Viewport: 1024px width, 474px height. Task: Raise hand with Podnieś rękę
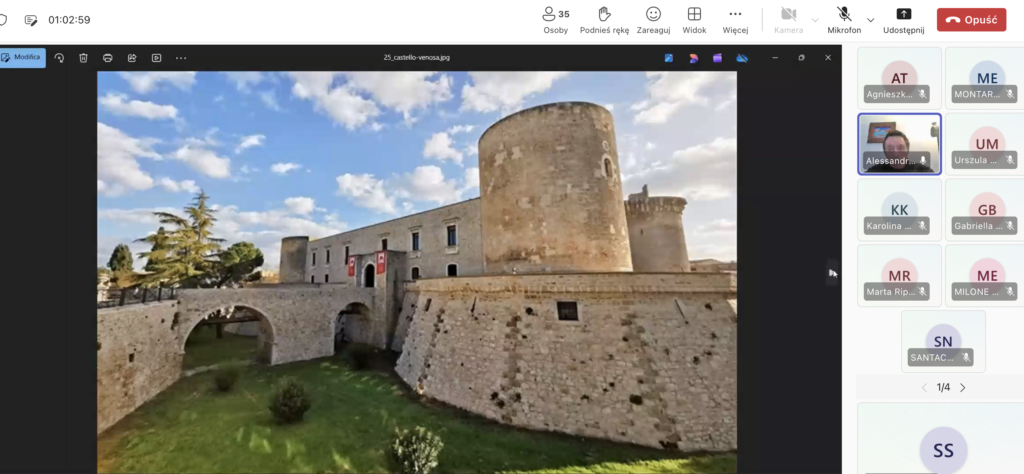click(604, 19)
